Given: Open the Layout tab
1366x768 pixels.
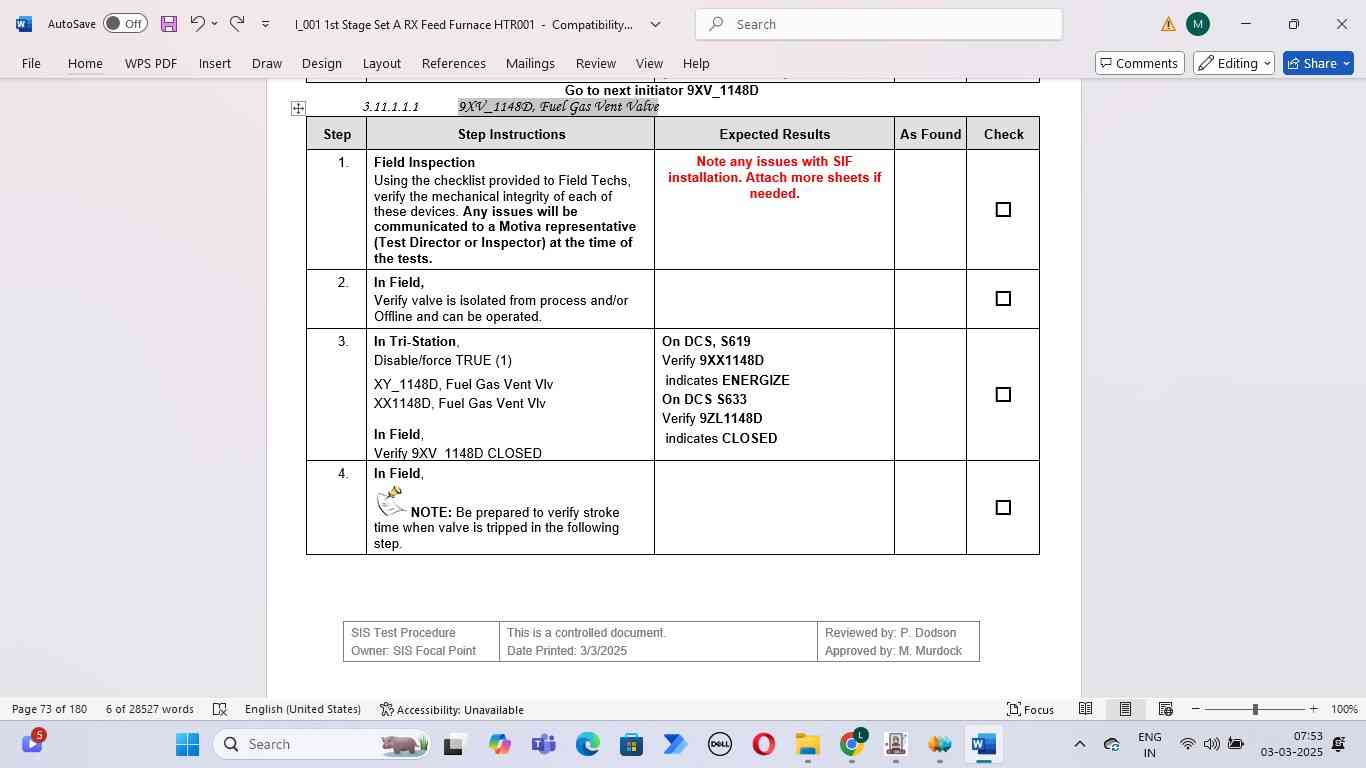Looking at the screenshot, I should (382, 63).
